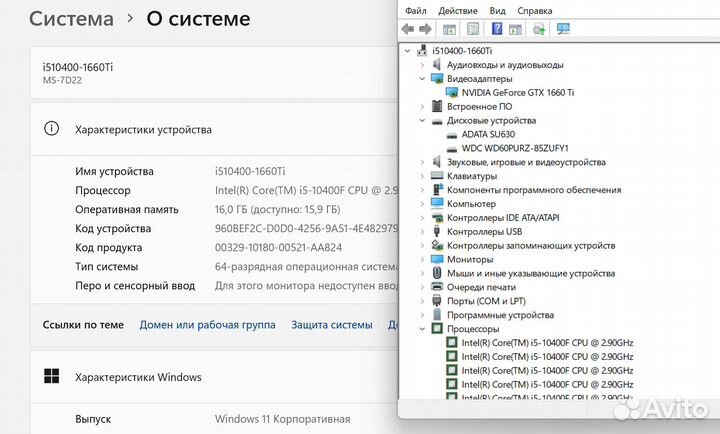720x434 pixels.
Task: Click the keyboard icon next to Клавиатуры
Action: click(437, 175)
